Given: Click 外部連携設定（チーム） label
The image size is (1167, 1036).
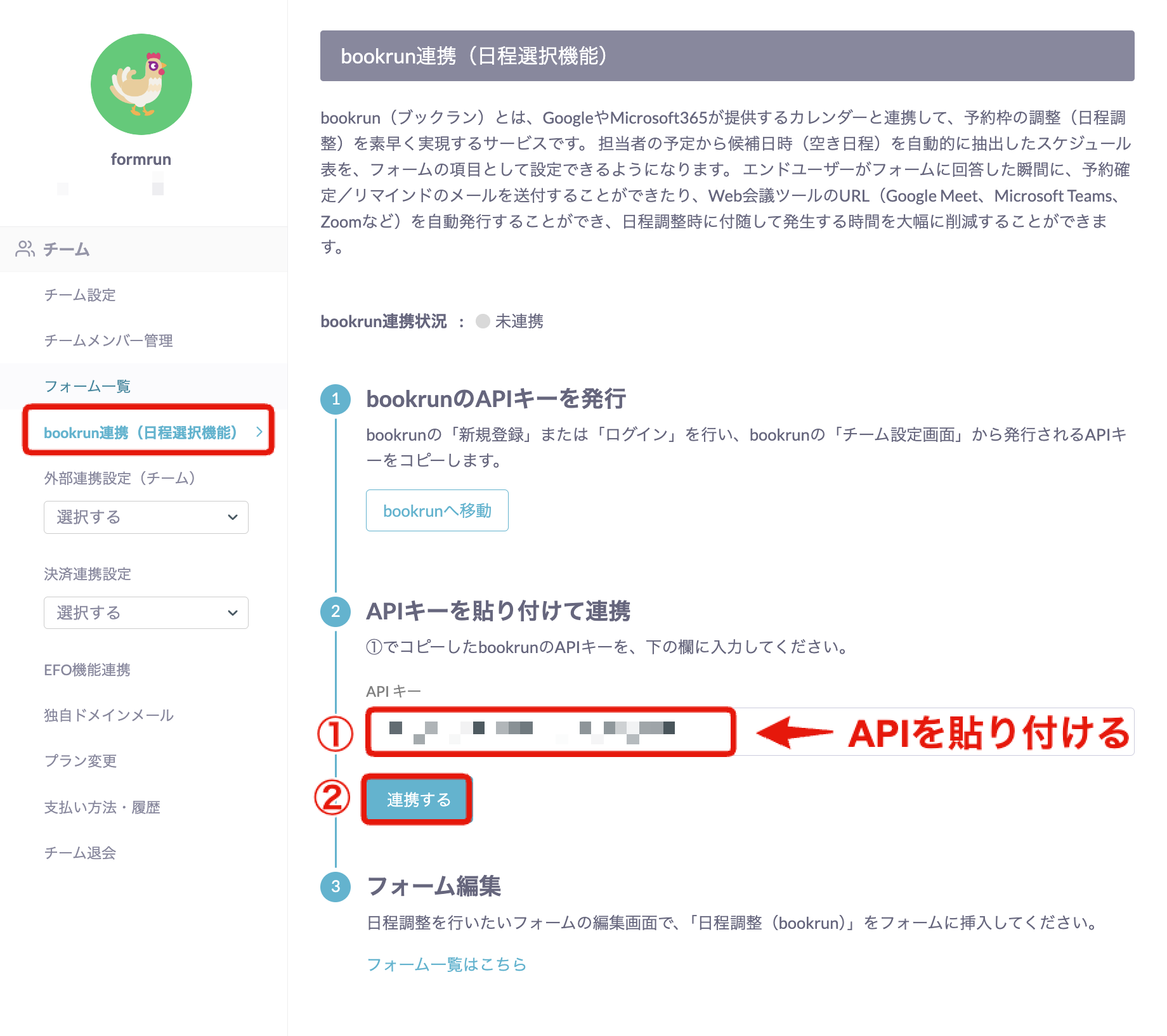Looking at the screenshot, I should 119,478.
